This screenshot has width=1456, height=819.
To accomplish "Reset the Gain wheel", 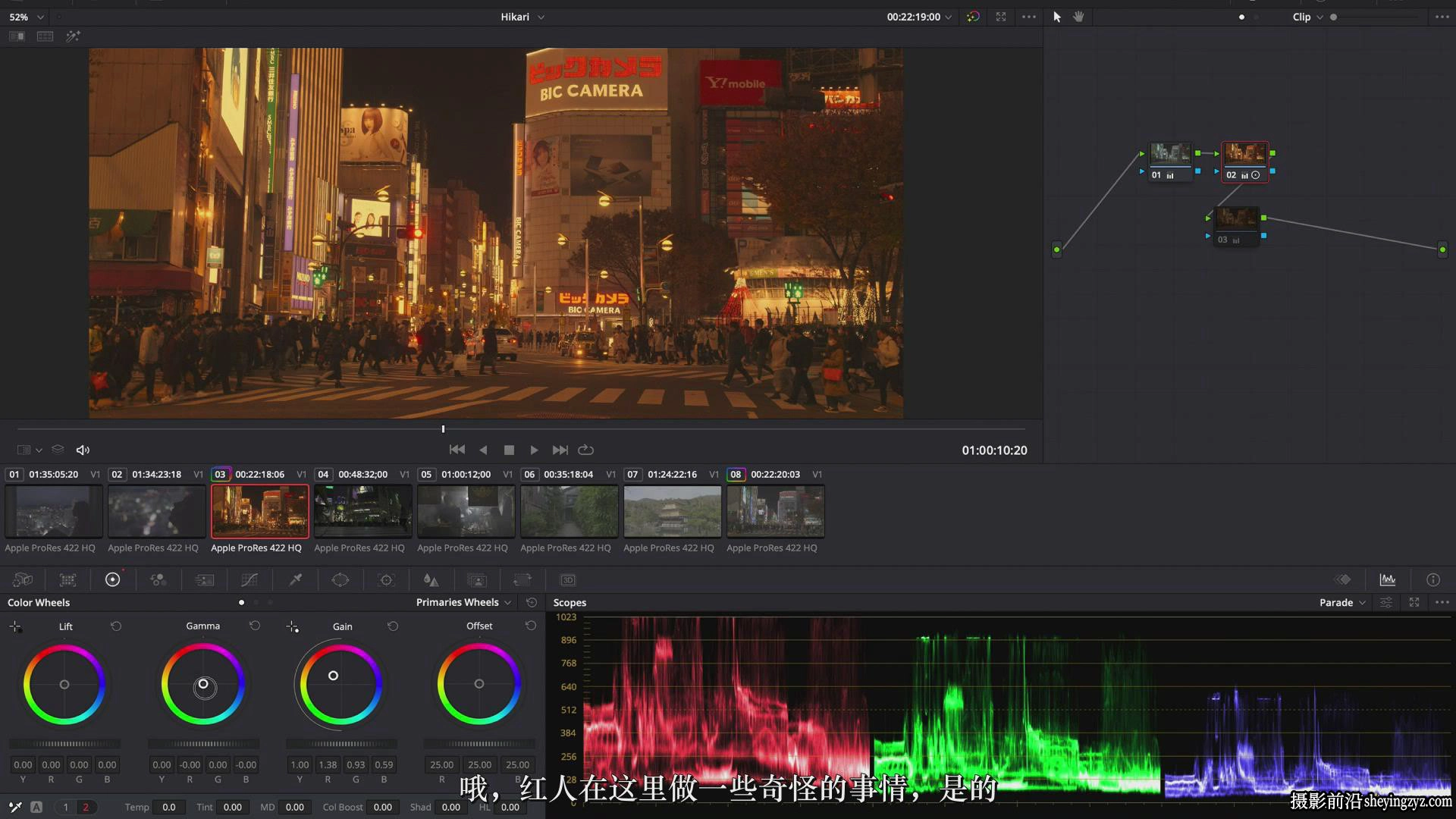I will 393,626.
